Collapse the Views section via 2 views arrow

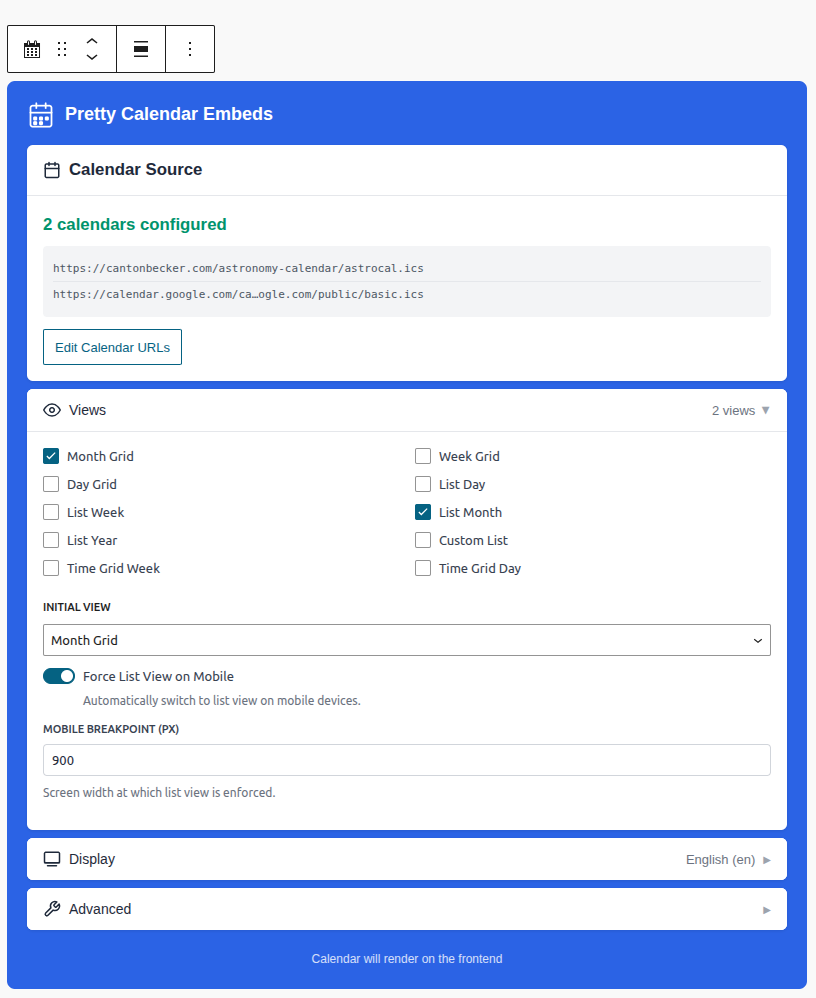tap(765, 410)
